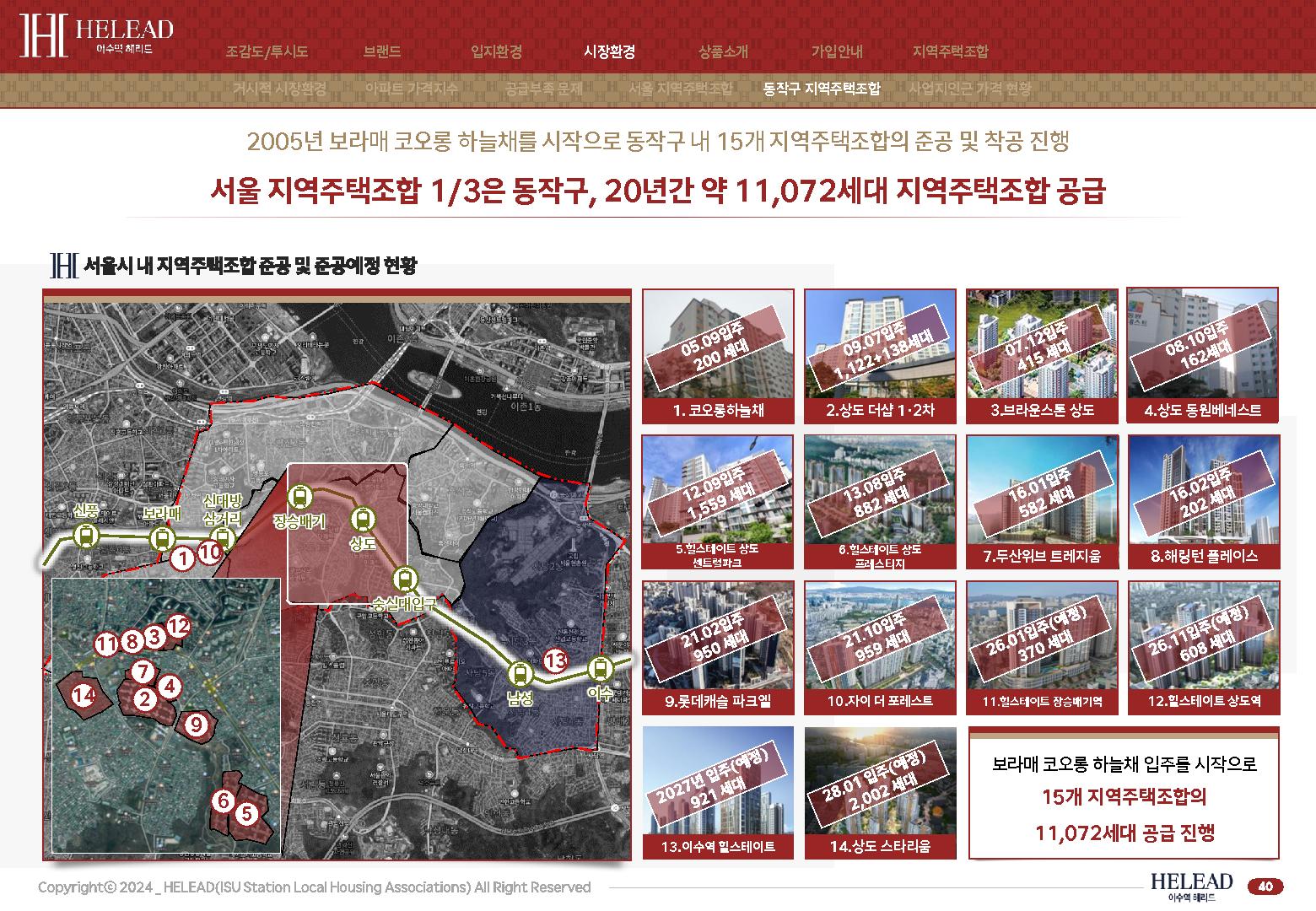This screenshot has width=1316, height=911.
Task: Click inset map marker number 8
Action: point(131,642)
